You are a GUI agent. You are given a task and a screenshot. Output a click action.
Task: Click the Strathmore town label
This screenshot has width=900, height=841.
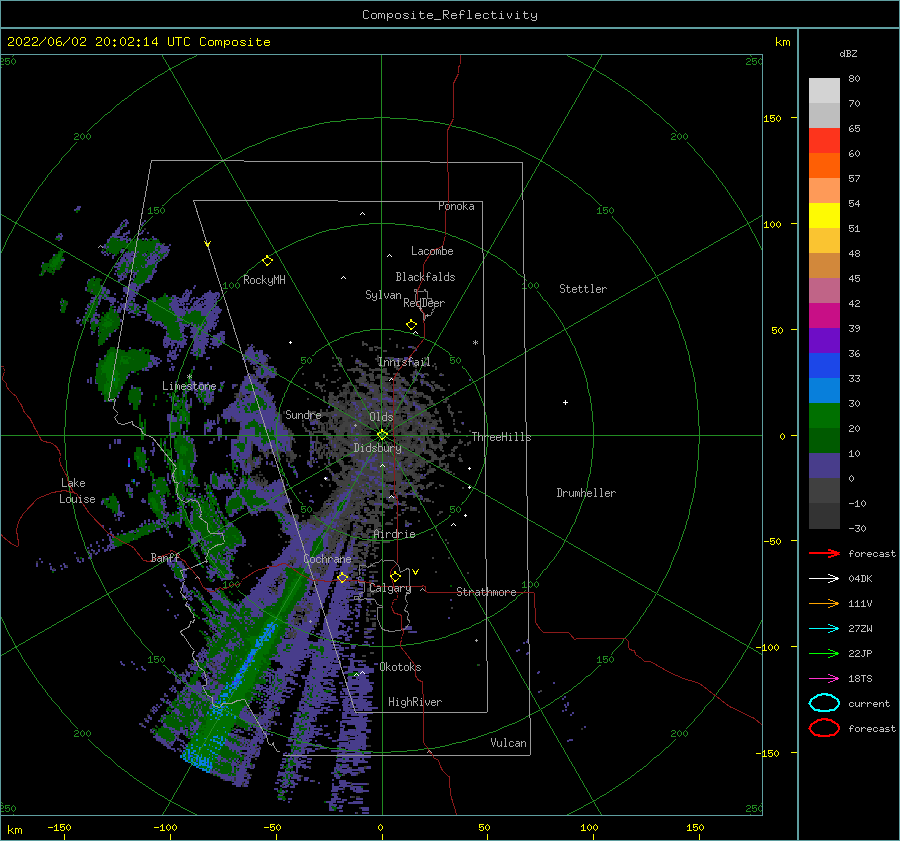[x=486, y=592]
